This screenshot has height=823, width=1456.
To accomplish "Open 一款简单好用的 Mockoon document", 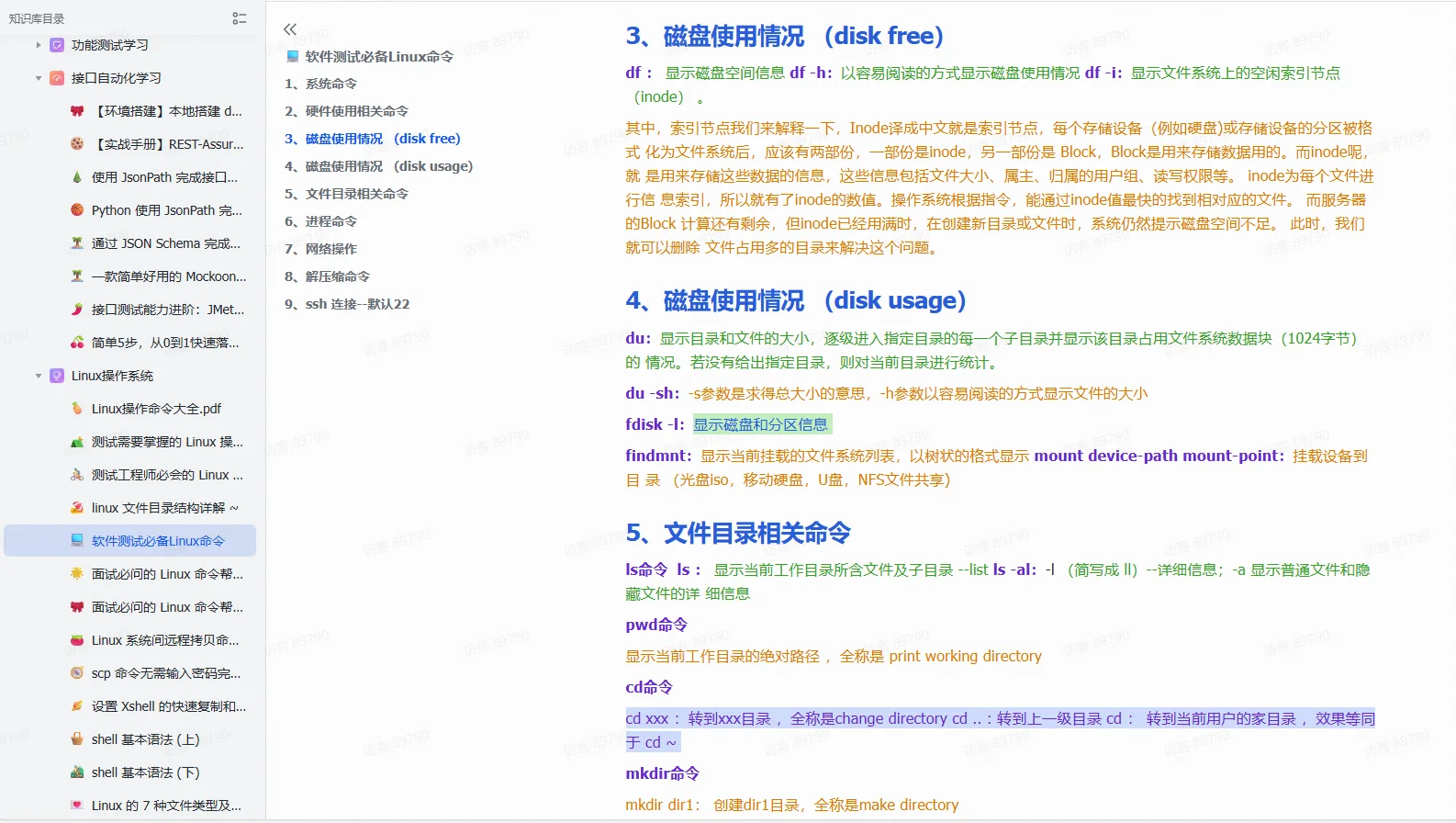I will (x=169, y=276).
